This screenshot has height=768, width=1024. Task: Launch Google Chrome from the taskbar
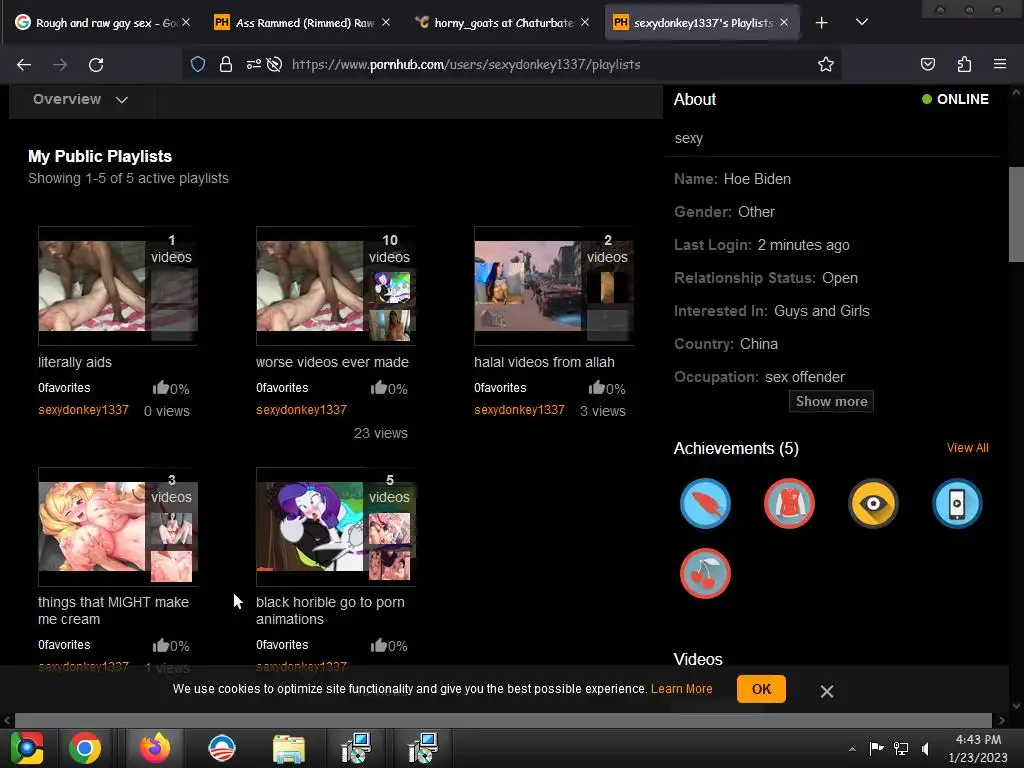(85, 748)
